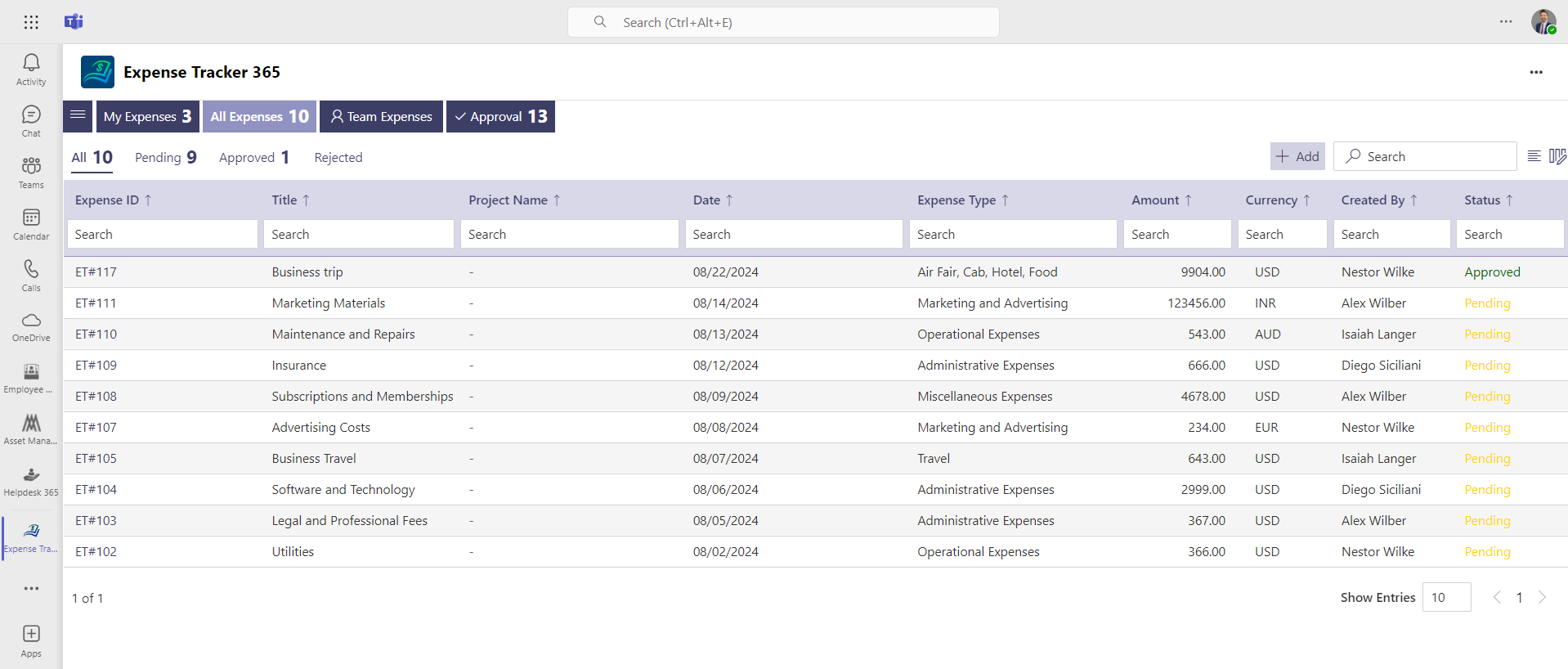Click the Microsoft Teams logo icon

point(74,22)
